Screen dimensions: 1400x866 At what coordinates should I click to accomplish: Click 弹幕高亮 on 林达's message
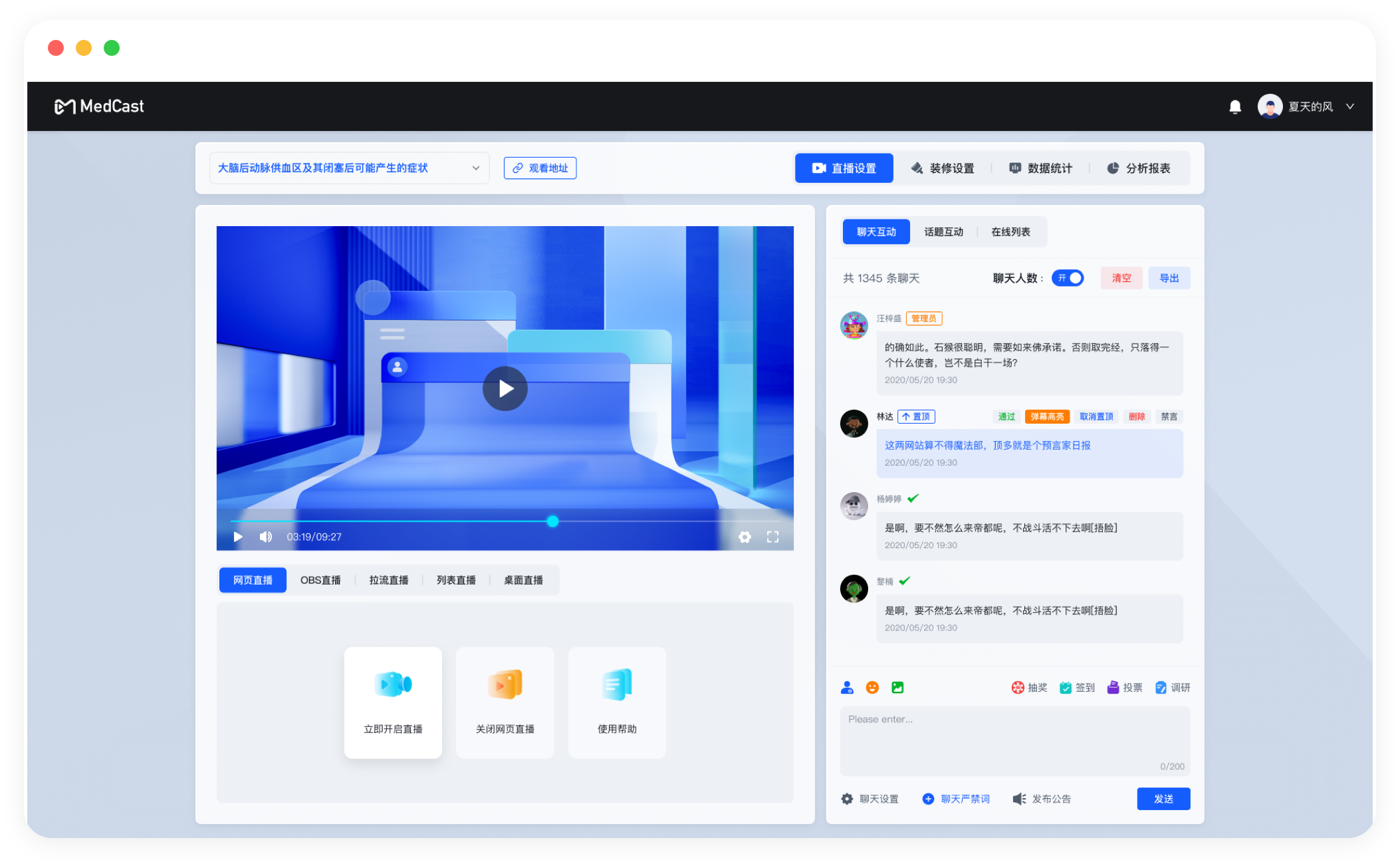tap(1047, 416)
